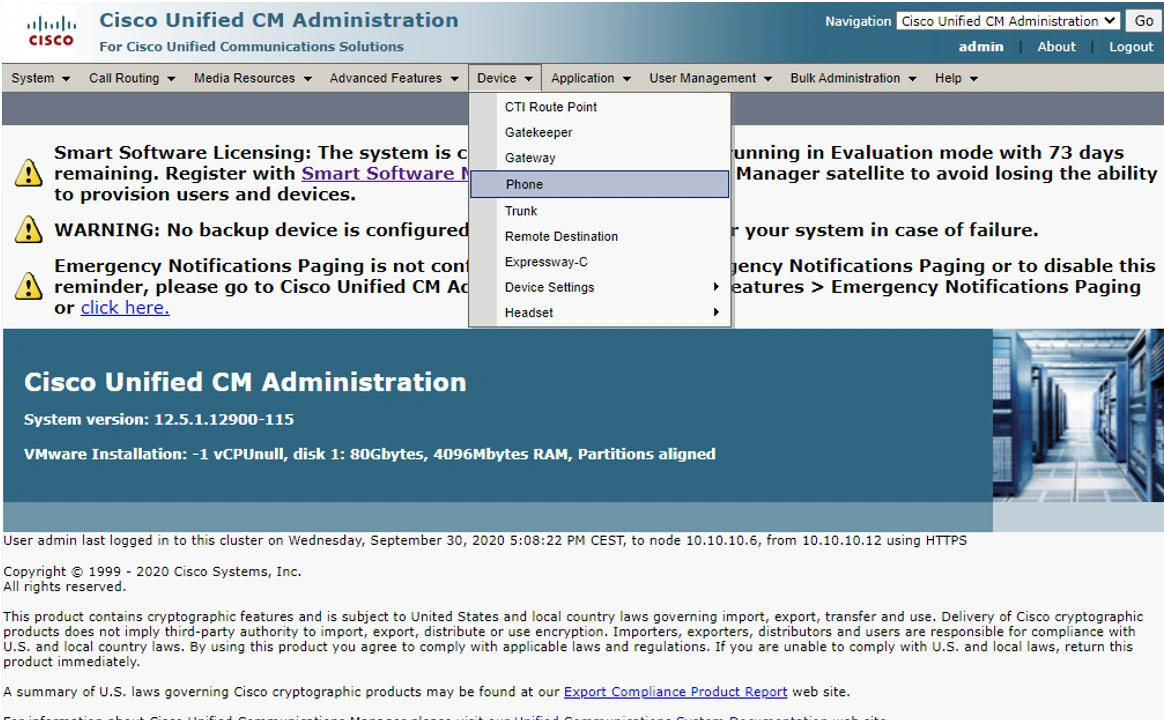Open the Navigation dropdown selector
Viewport: 1164px width, 720px height.
(x=1008, y=21)
